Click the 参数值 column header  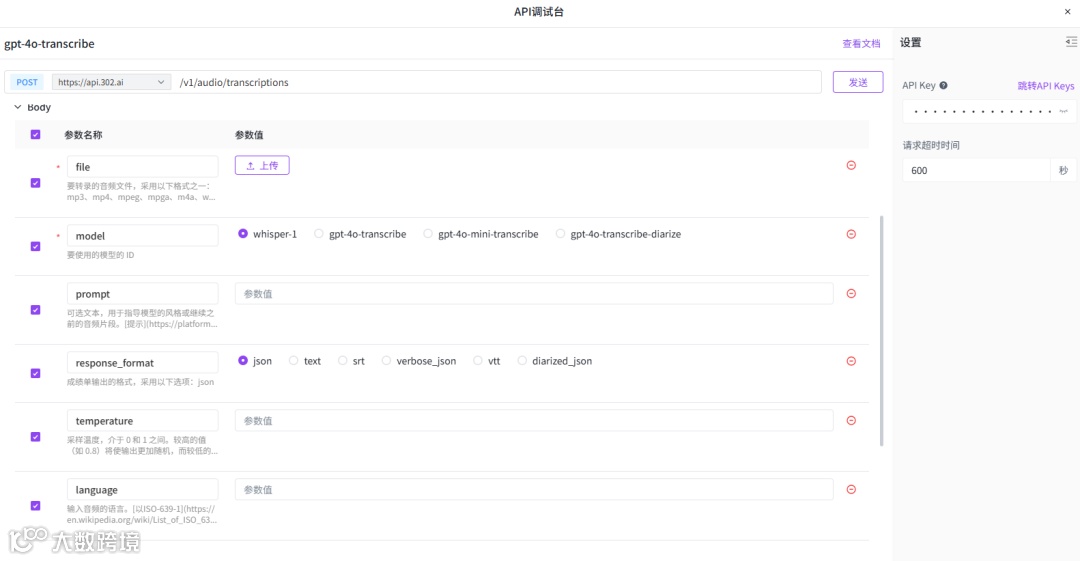249,135
